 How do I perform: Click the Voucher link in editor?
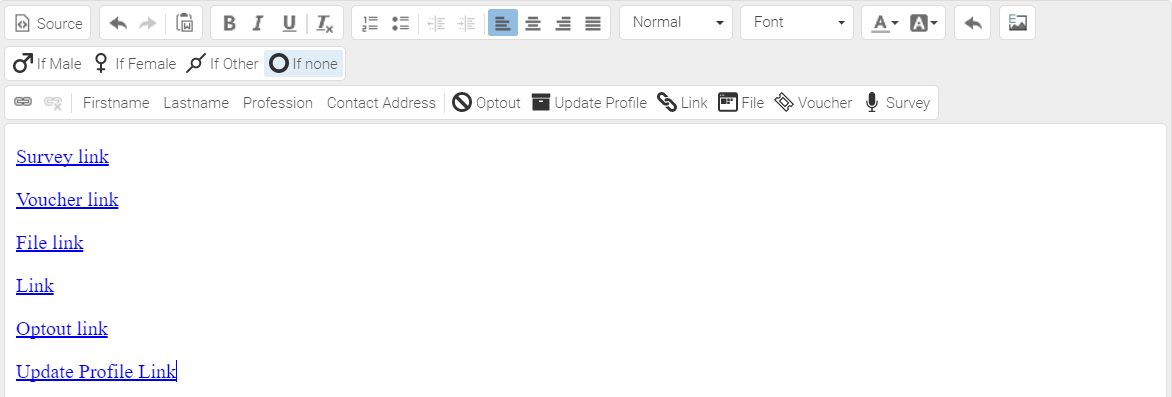pos(67,200)
